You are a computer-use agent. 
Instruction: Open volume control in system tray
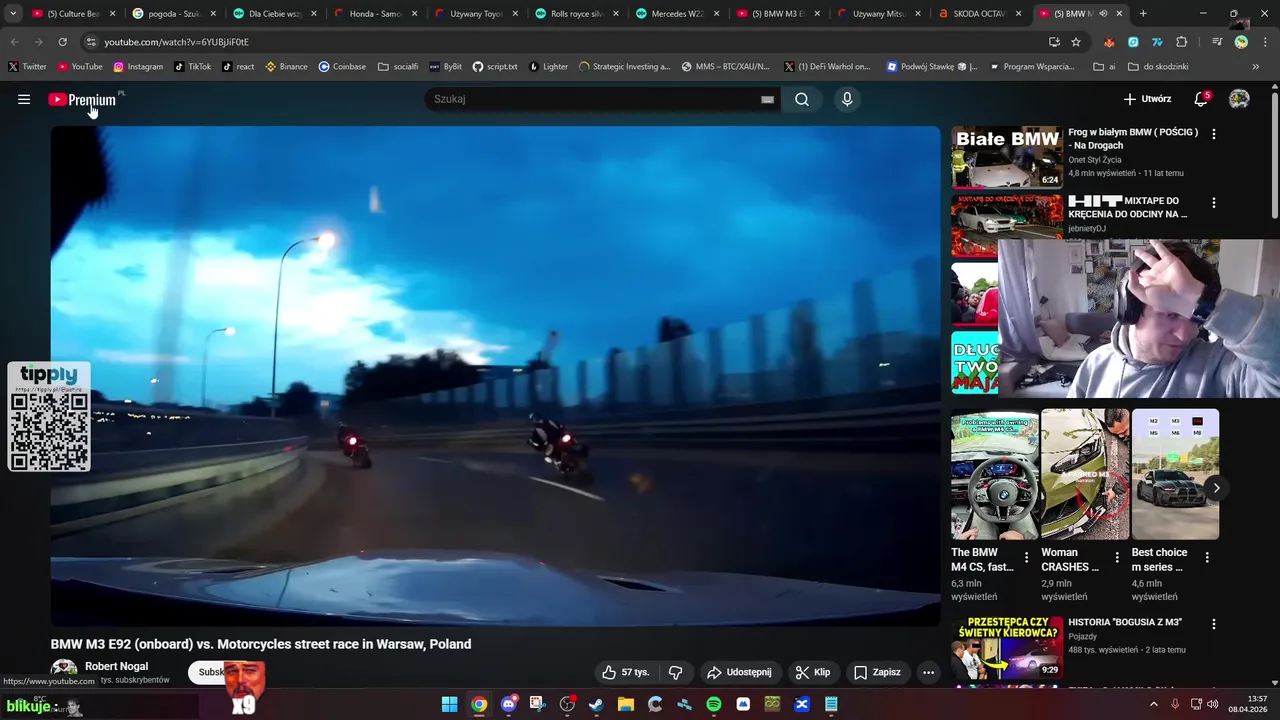[x=1213, y=705]
